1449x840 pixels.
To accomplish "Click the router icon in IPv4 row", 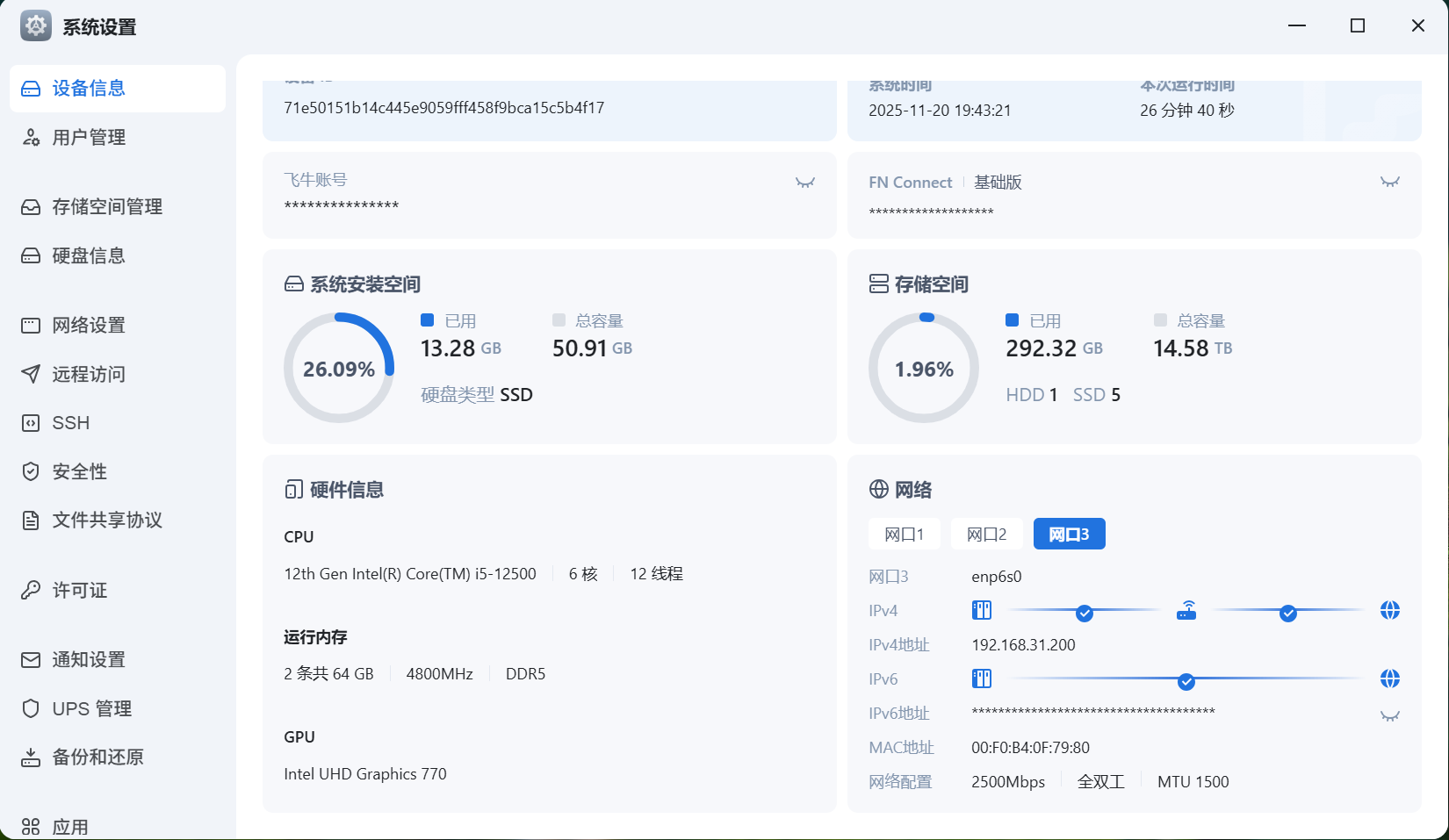I will (x=1186, y=611).
